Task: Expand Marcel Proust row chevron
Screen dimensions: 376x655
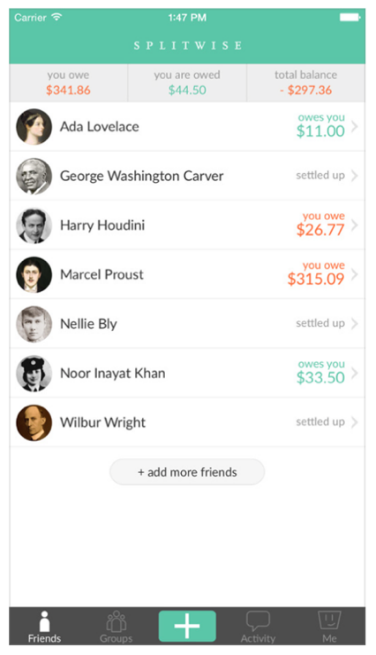Action: point(355,274)
